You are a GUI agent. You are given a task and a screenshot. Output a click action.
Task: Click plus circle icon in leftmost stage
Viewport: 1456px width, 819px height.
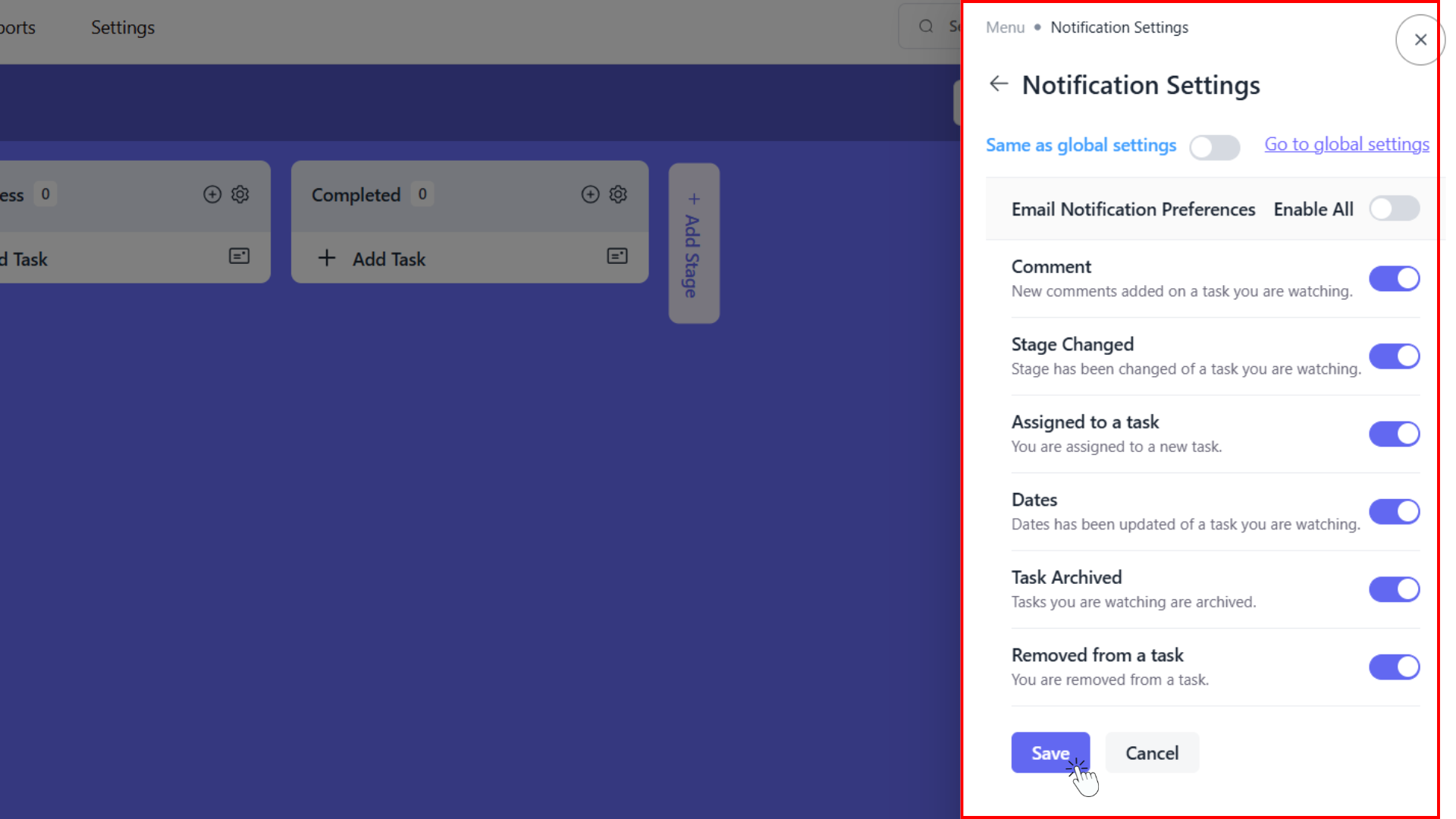click(x=212, y=195)
